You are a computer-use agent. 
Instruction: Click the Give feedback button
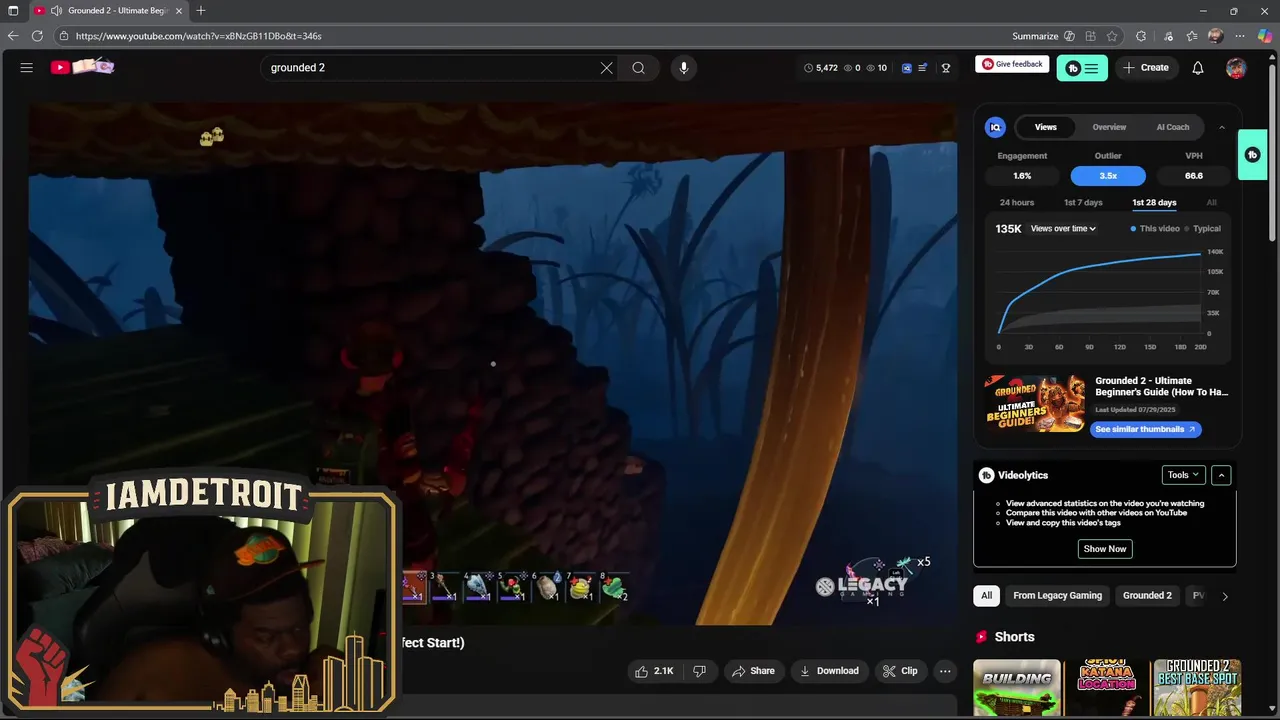(x=1012, y=64)
